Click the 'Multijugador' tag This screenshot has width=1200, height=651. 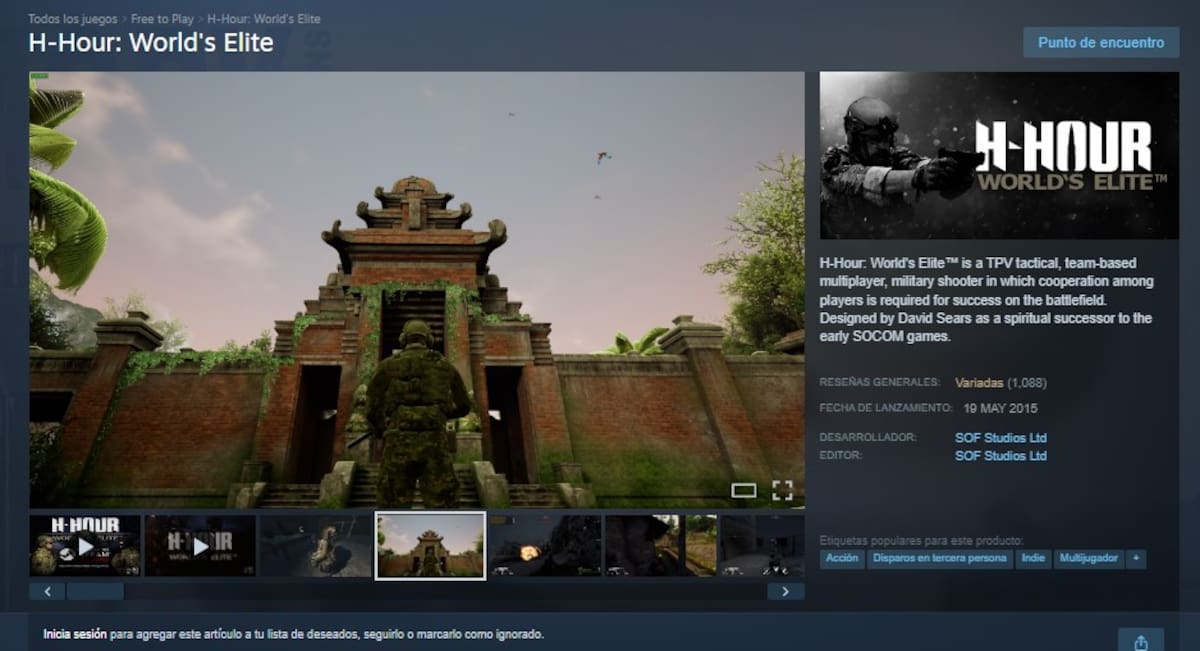[x=1089, y=558]
